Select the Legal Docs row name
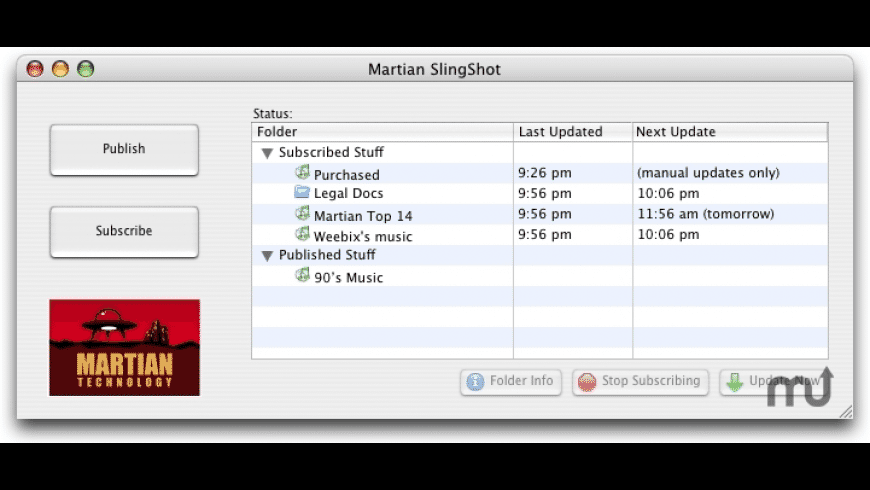This screenshot has width=870, height=490. pos(348,194)
